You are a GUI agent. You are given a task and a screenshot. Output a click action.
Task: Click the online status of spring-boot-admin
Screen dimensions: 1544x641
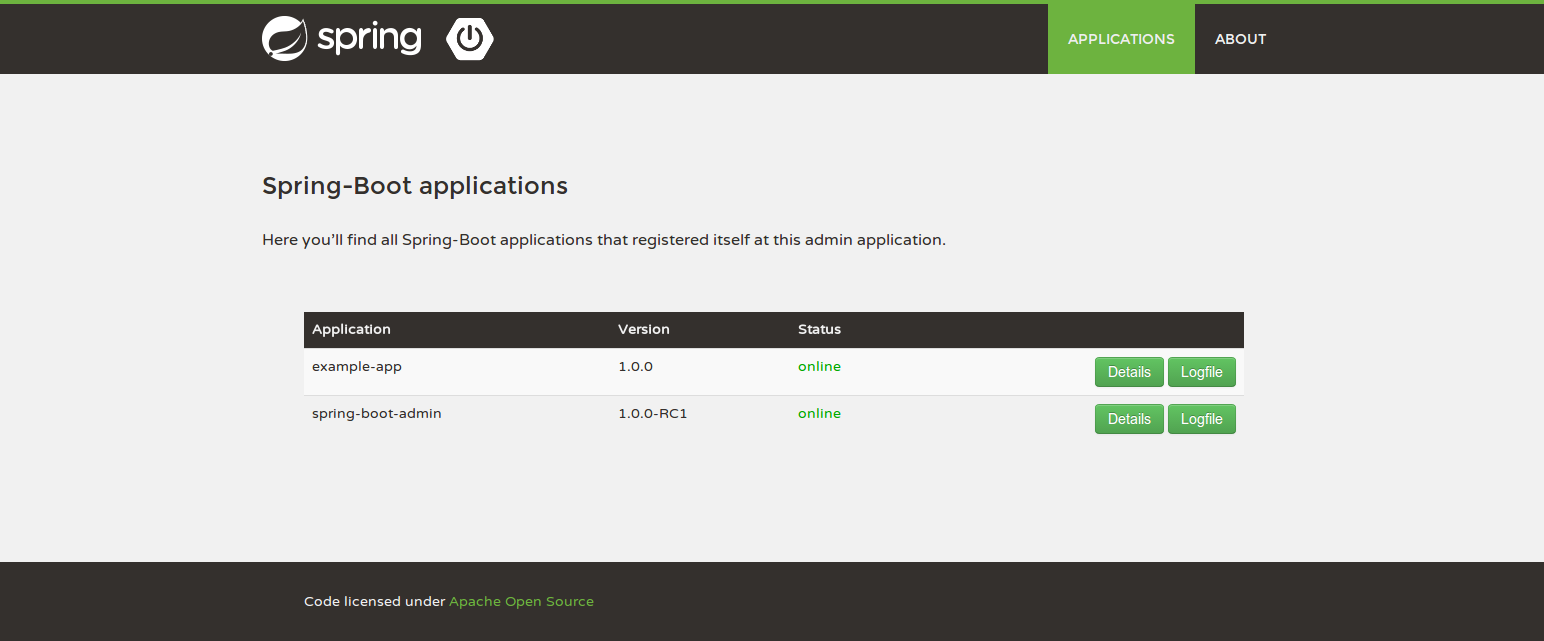(x=819, y=414)
